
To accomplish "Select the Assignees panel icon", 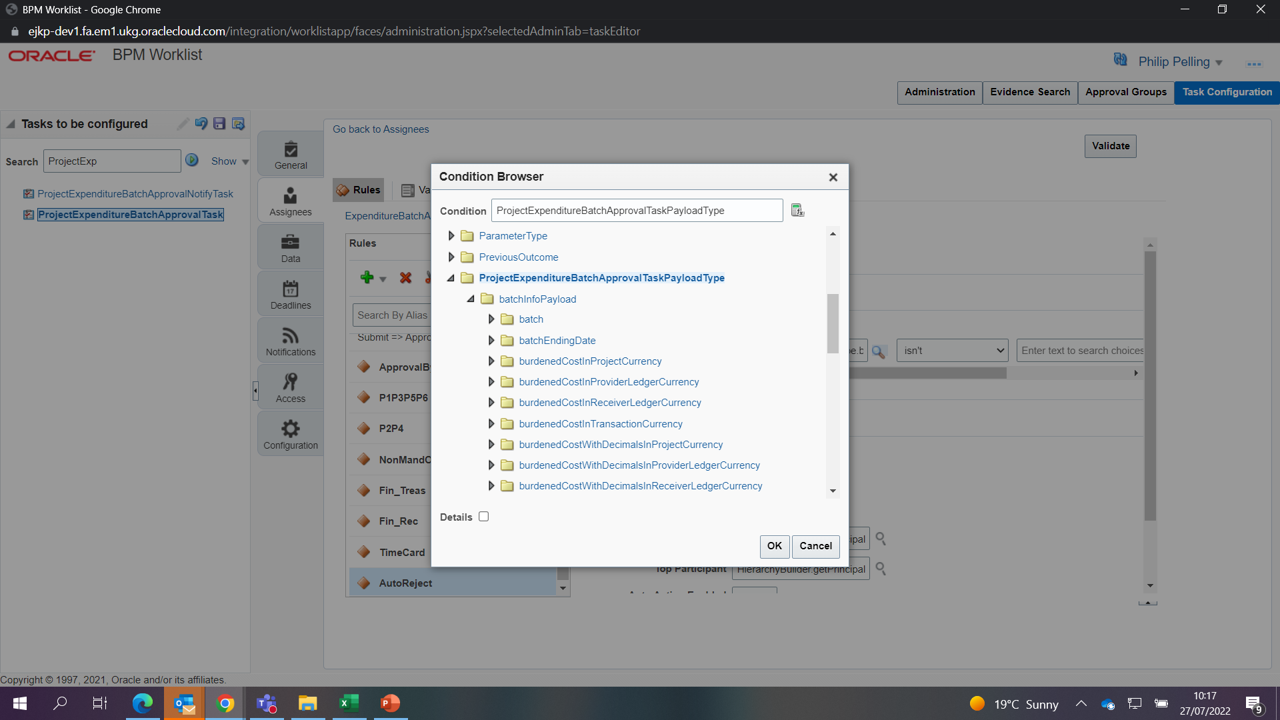I will coord(289,199).
